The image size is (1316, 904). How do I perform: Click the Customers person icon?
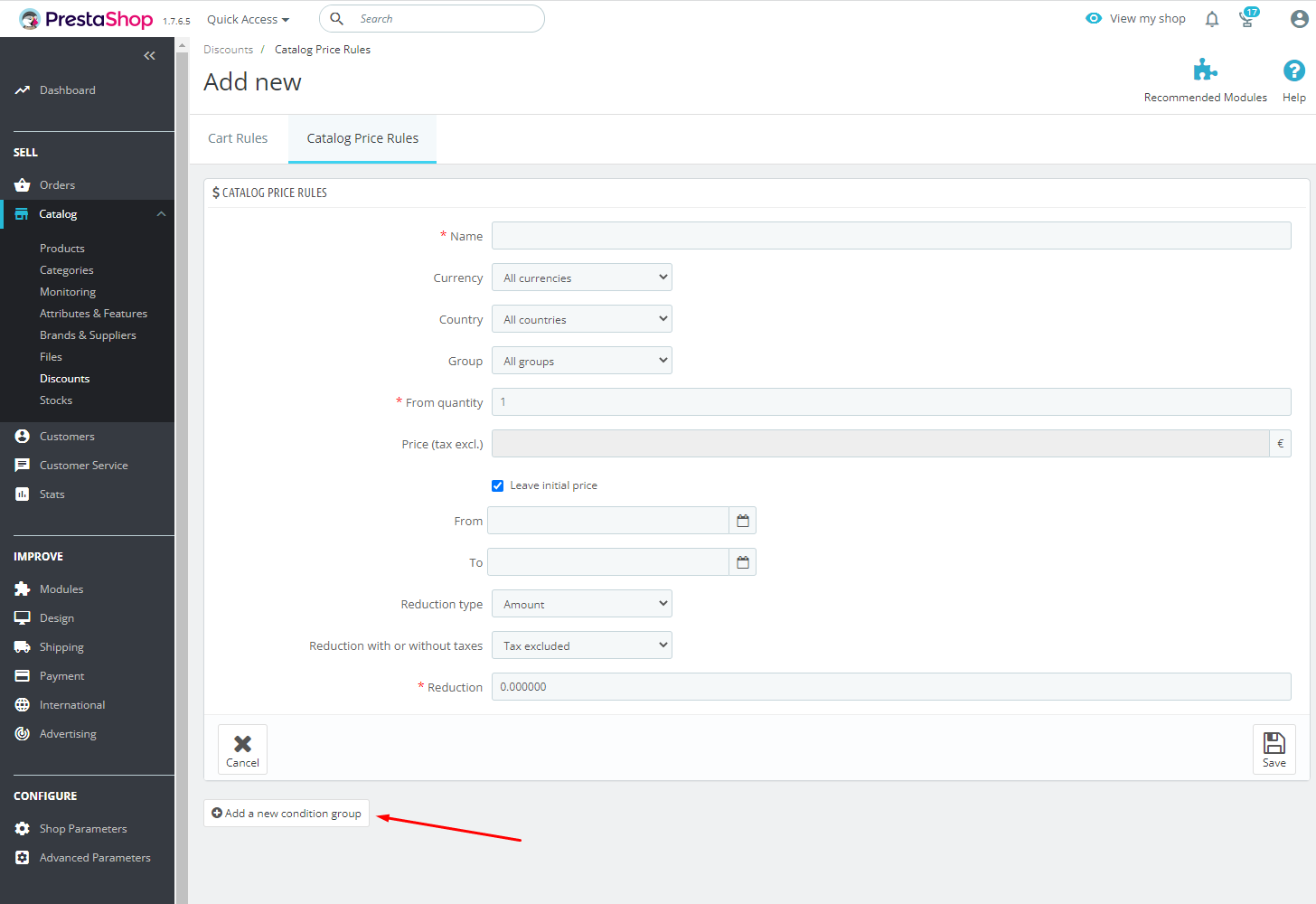click(x=23, y=437)
